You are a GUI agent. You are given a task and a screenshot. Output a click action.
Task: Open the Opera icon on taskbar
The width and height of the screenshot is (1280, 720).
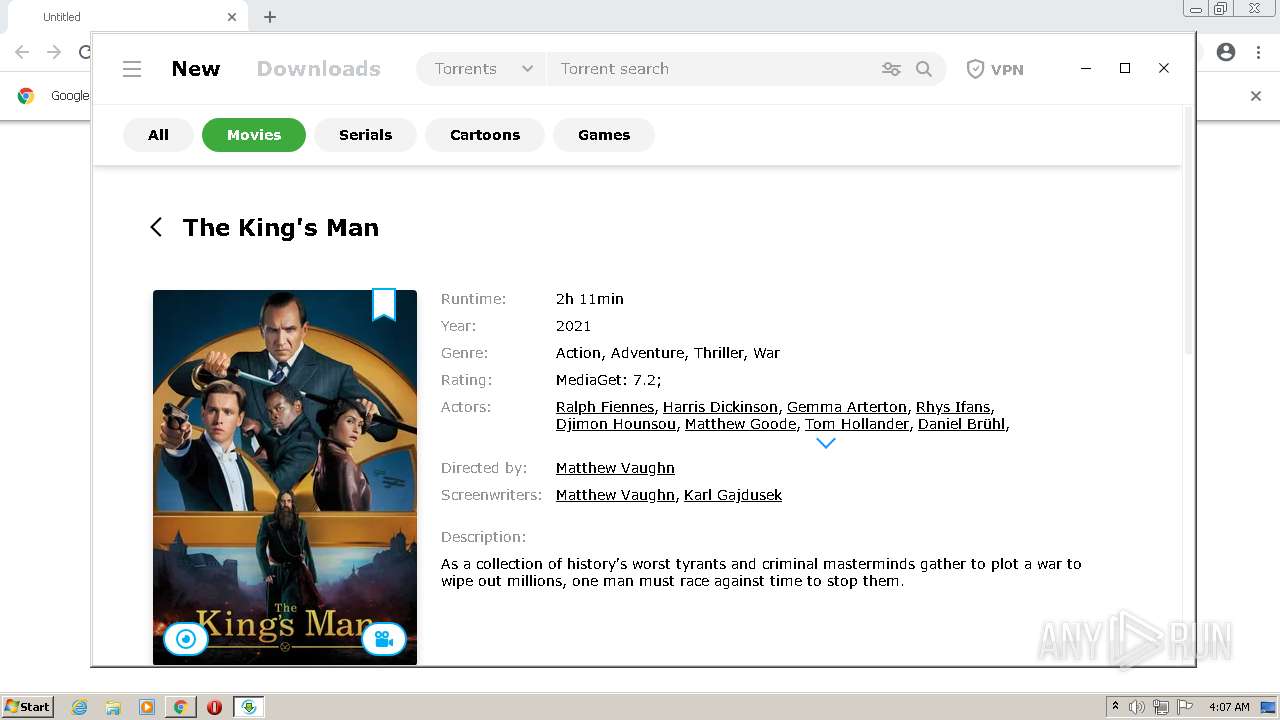click(x=214, y=707)
